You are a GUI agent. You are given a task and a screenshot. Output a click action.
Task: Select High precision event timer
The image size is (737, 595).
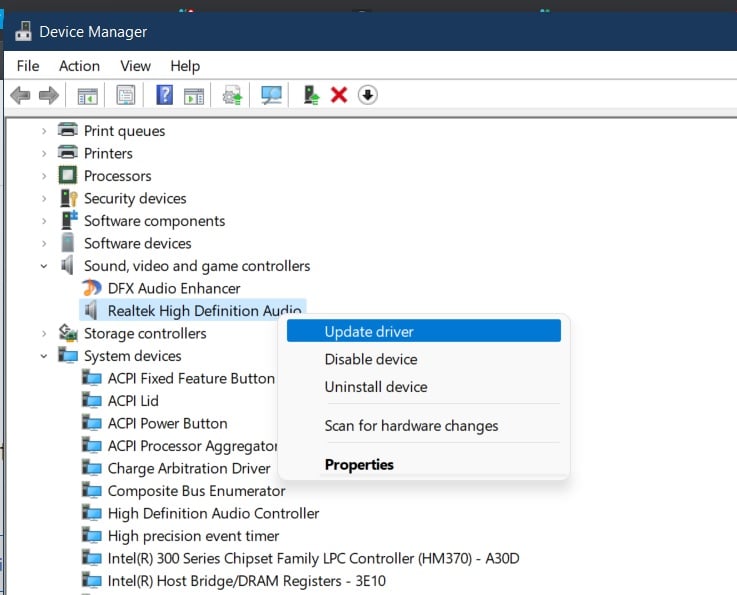193,536
